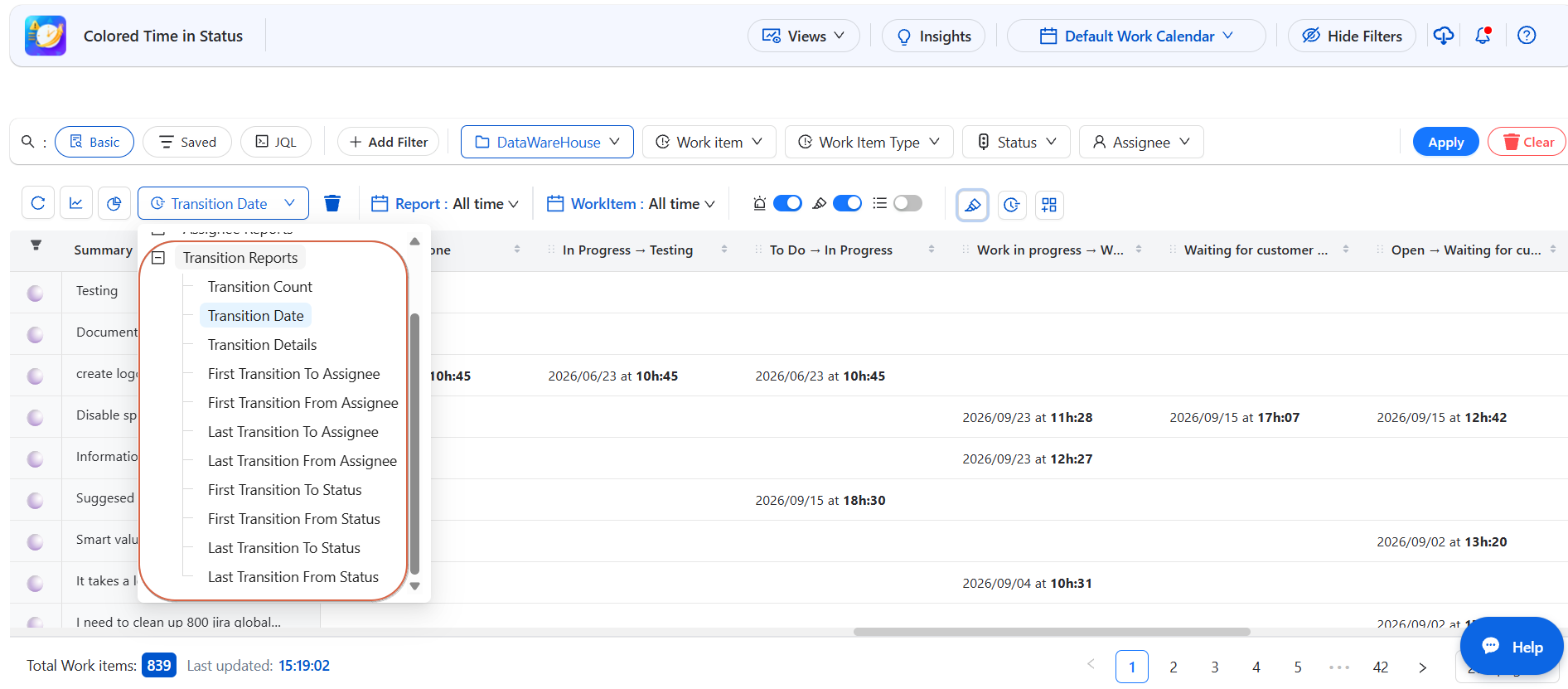Toggle the highlighter marker switch
Image resolution: width=1568 pixels, height=689 pixels.
(847, 203)
